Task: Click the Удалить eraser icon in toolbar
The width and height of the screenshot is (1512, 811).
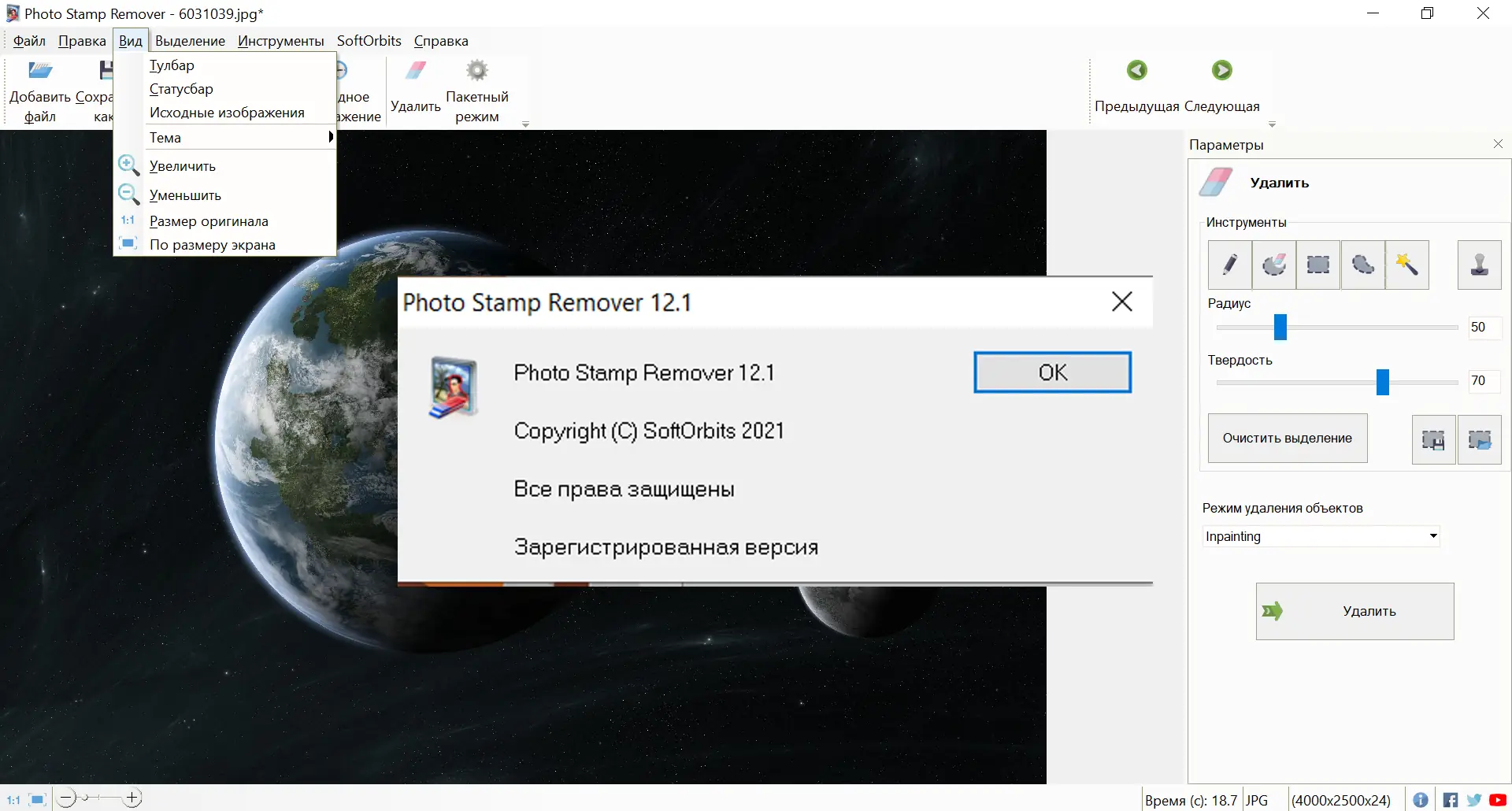Action: point(416,71)
